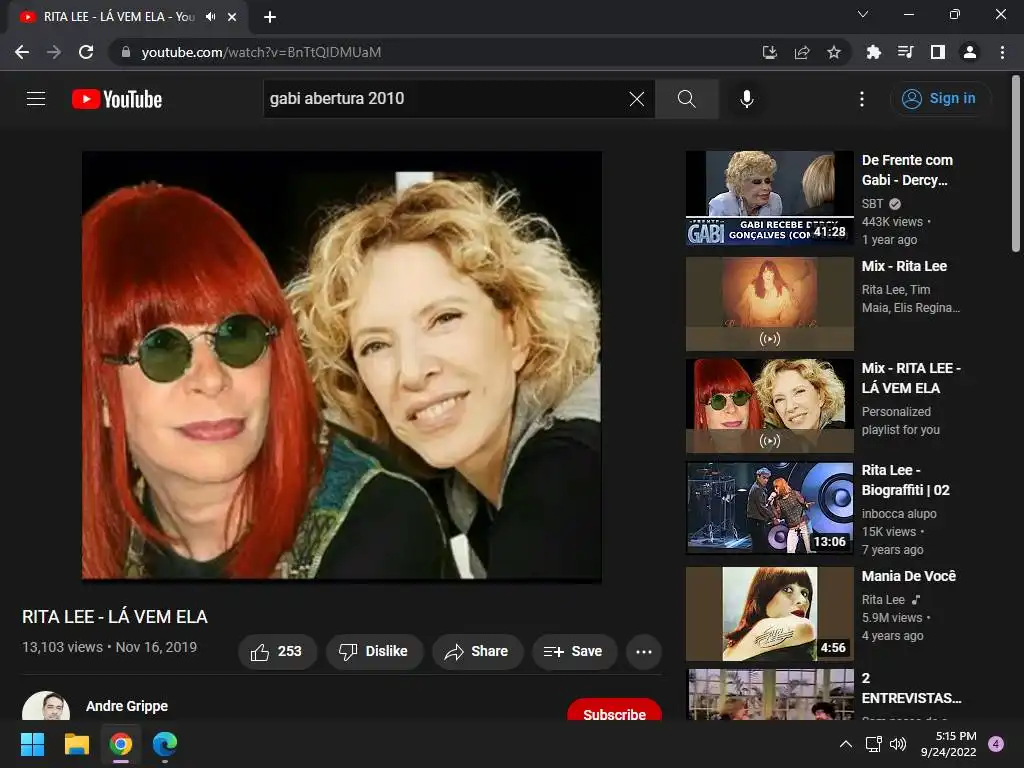The height and width of the screenshot is (768, 1024).
Task: Save the video to a playlist
Action: click(x=574, y=651)
